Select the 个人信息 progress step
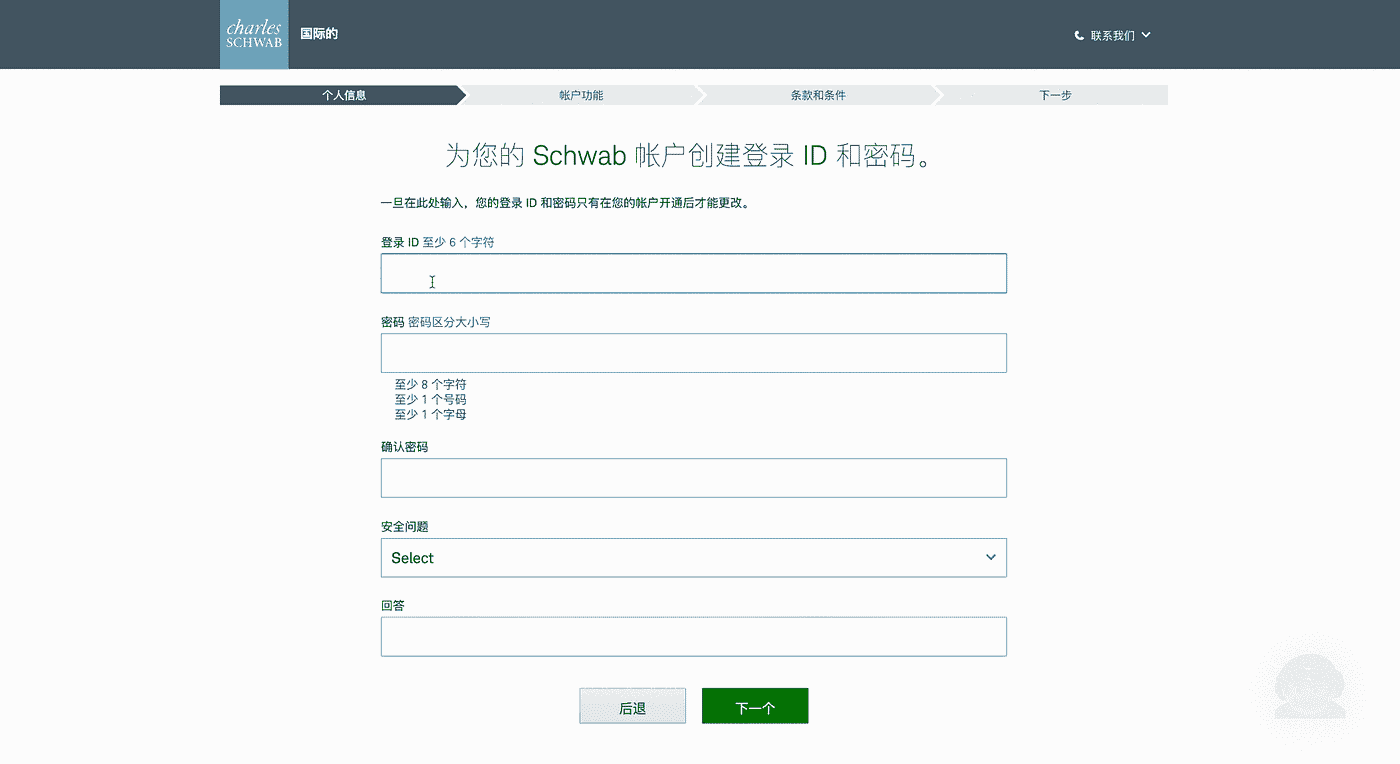 343,95
